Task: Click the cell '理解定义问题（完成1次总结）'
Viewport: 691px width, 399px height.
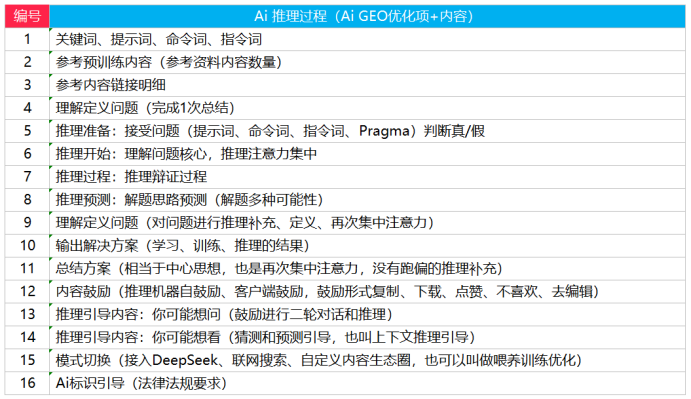Action: pyautogui.click(x=368, y=108)
